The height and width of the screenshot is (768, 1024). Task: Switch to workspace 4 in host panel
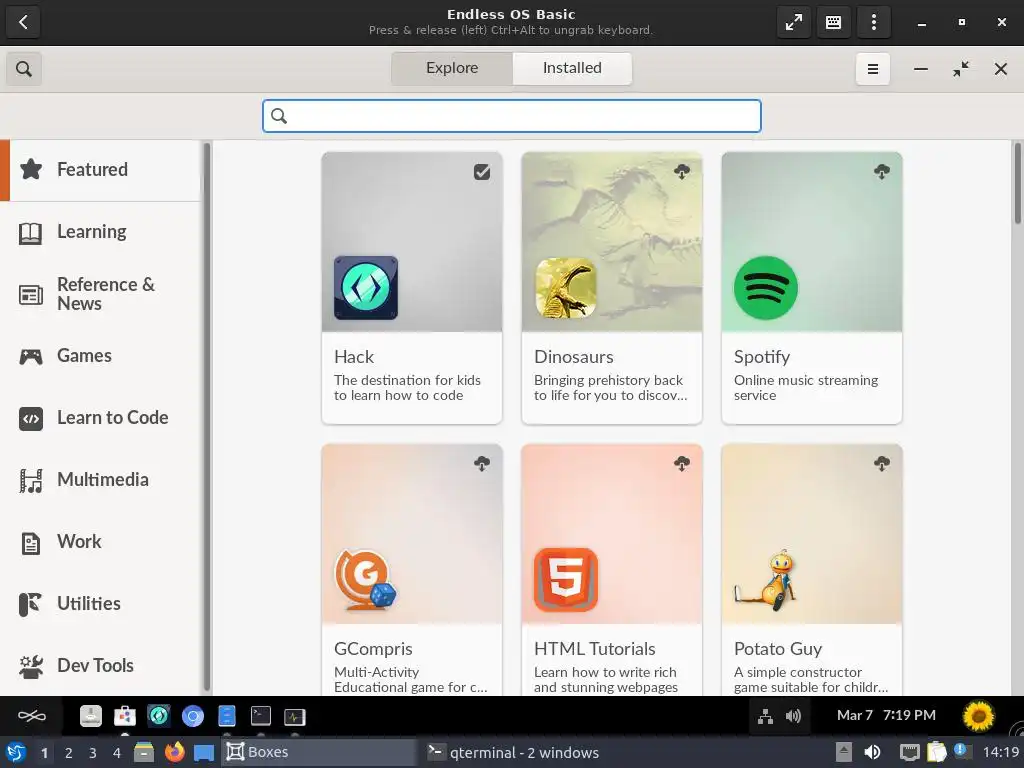pos(117,753)
